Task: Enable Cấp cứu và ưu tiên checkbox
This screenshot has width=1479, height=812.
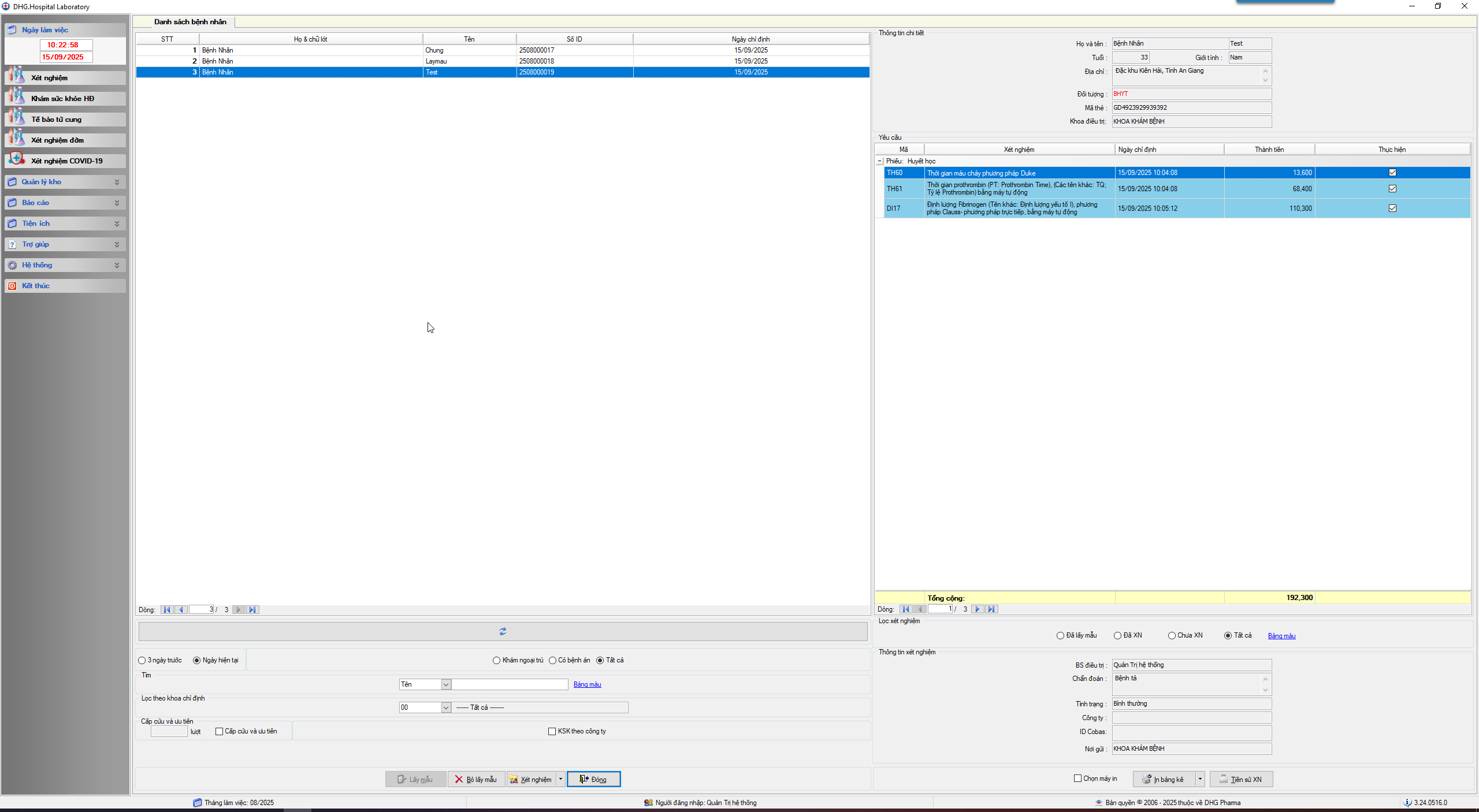Action: (220, 731)
